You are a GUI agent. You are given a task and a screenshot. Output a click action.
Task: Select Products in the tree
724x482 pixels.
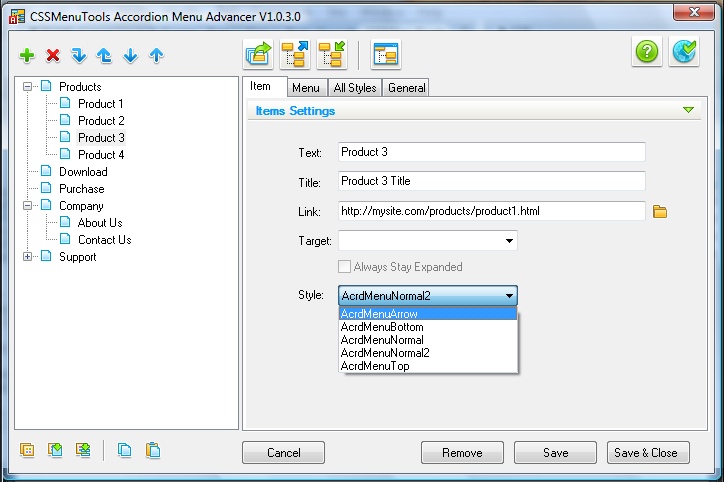pyautogui.click(x=80, y=87)
